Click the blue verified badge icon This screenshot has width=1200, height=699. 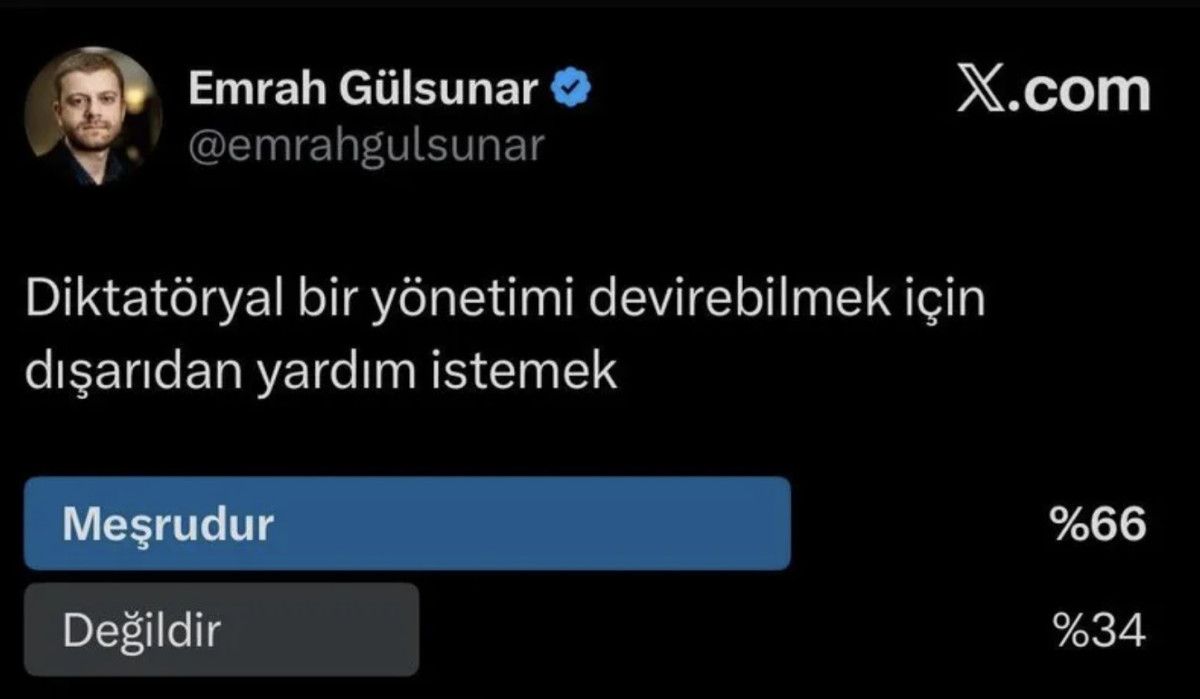pos(572,92)
